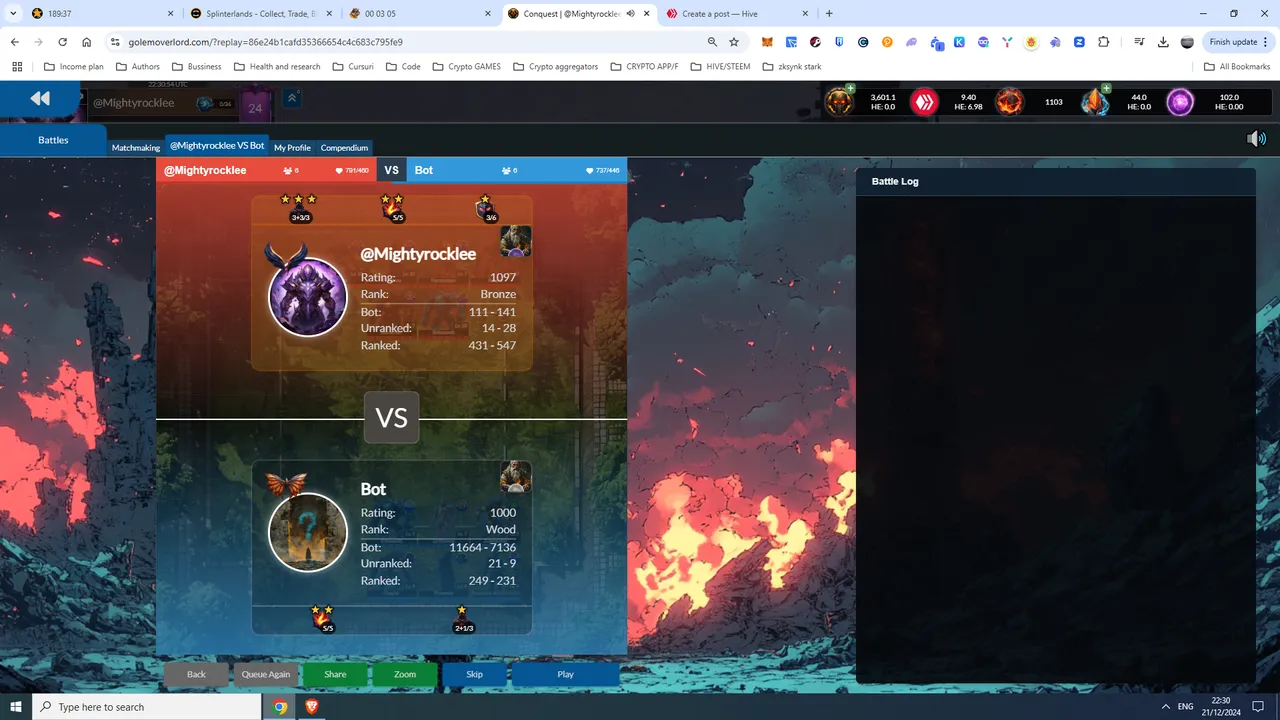Click the level 24 badge
1280x720 pixels.
click(255, 107)
